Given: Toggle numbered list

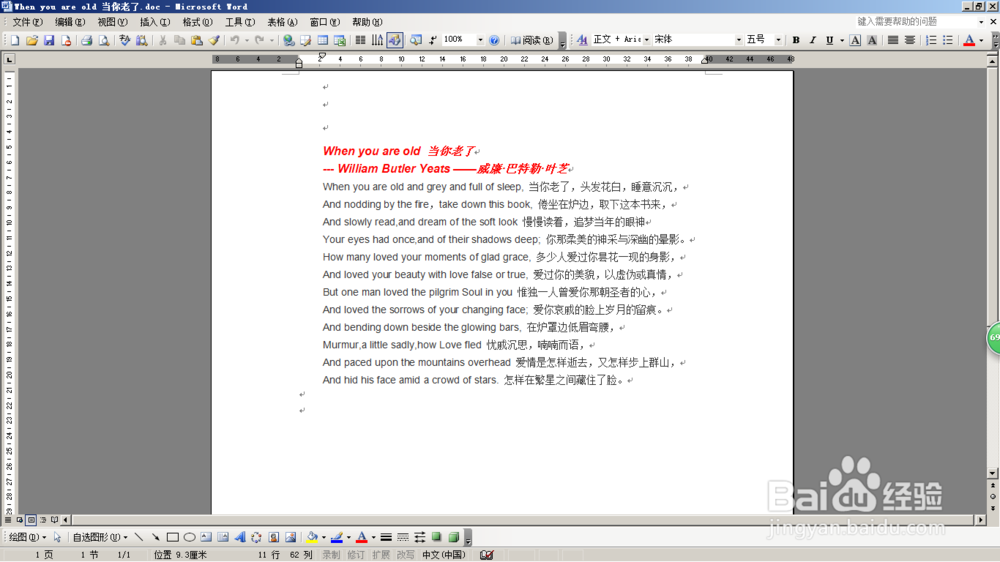Looking at the screenshot, I should (931, 40).
